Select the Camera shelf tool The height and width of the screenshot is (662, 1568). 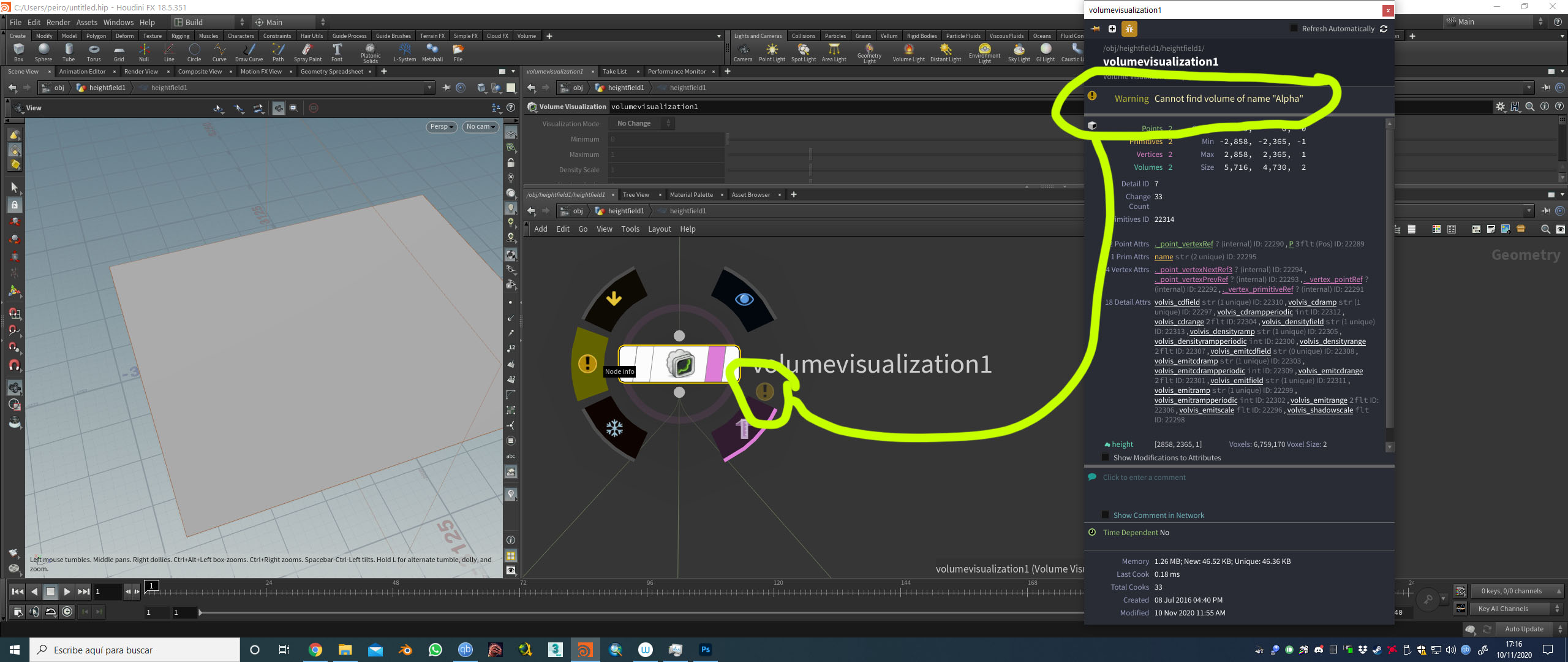[742, 52]
